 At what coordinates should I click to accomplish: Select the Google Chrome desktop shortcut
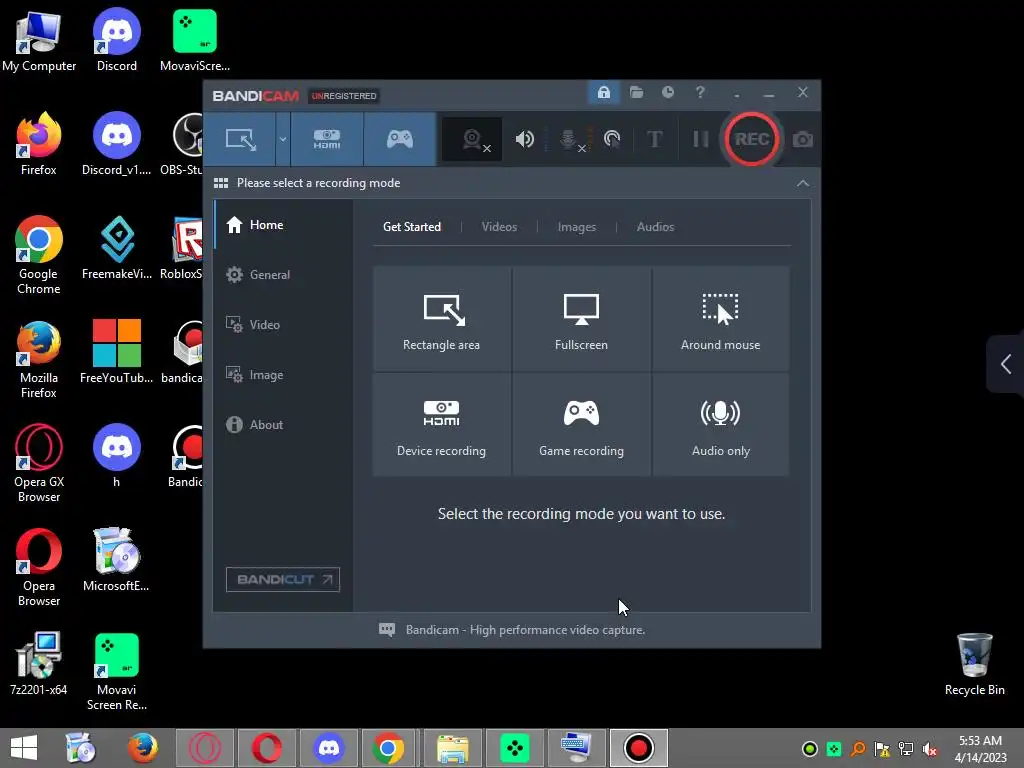point(39,255)
